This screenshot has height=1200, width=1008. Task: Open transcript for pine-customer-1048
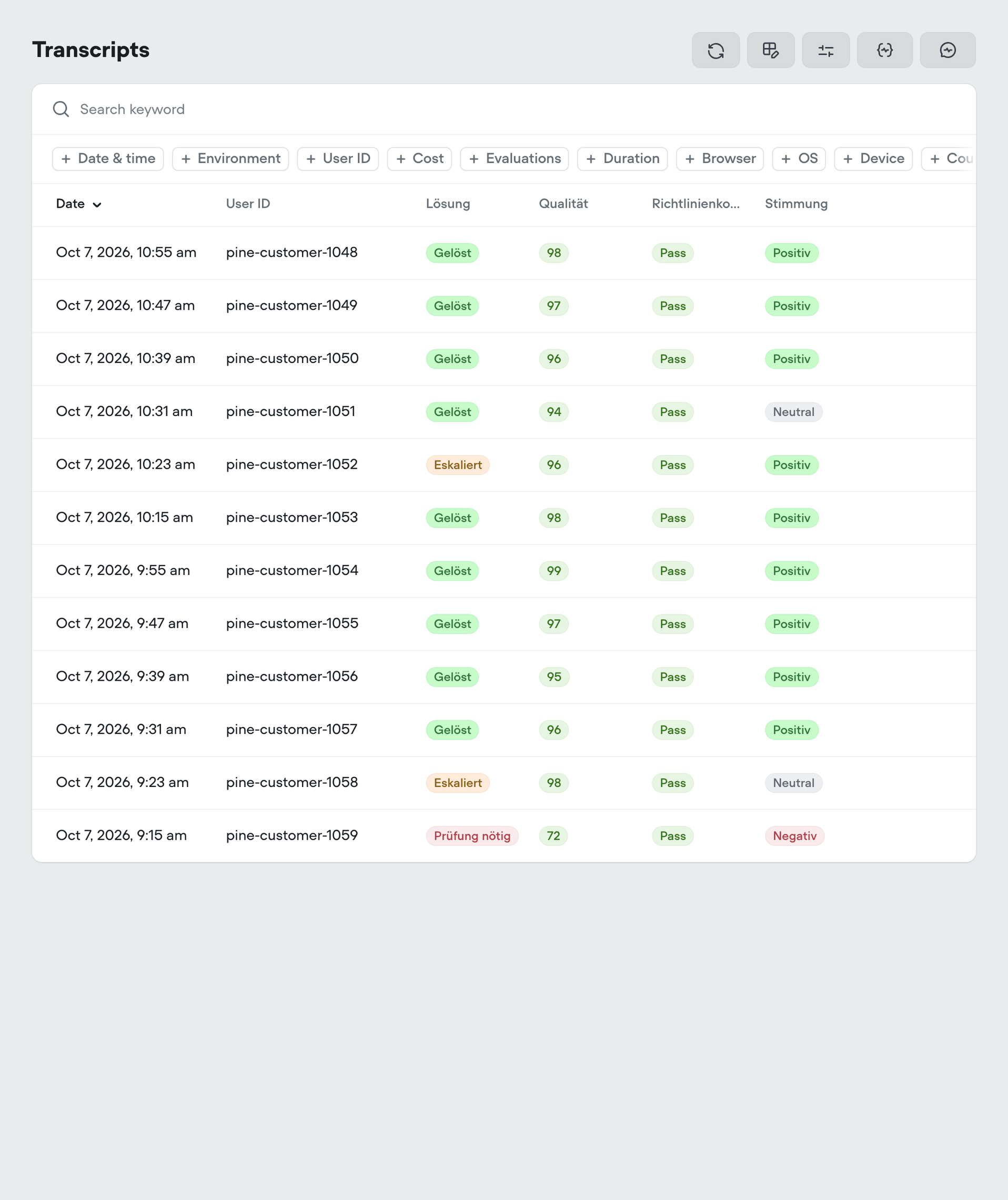click(x=503, y=253)
